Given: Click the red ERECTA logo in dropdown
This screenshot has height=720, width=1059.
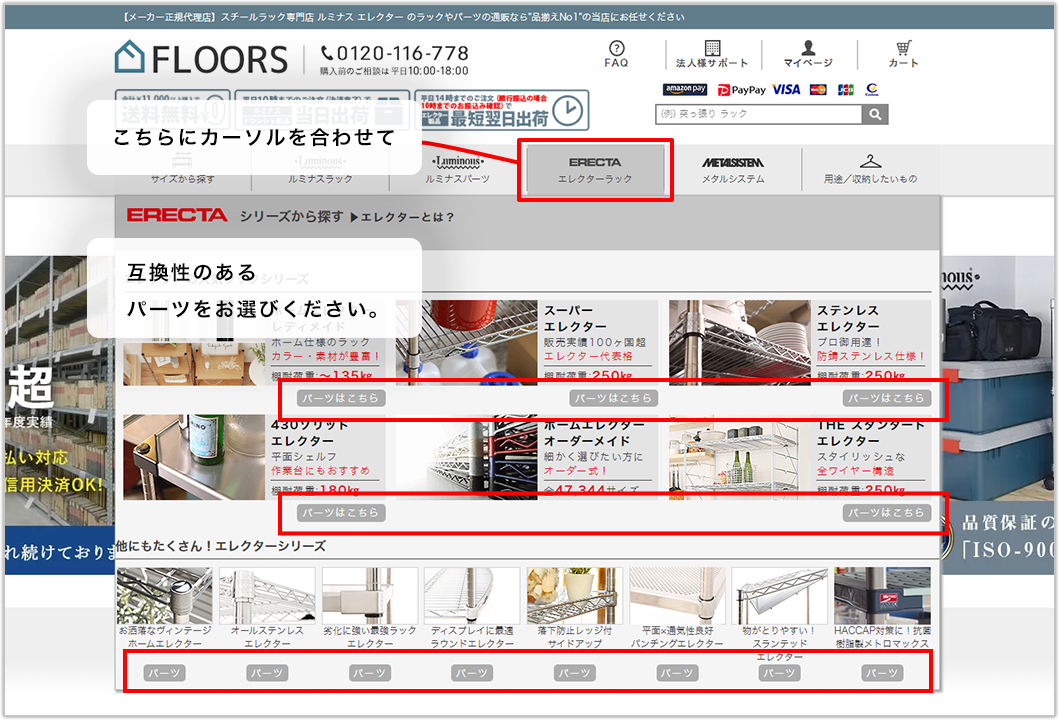Looking at the screenshot, I should click(x=177, y=215).
